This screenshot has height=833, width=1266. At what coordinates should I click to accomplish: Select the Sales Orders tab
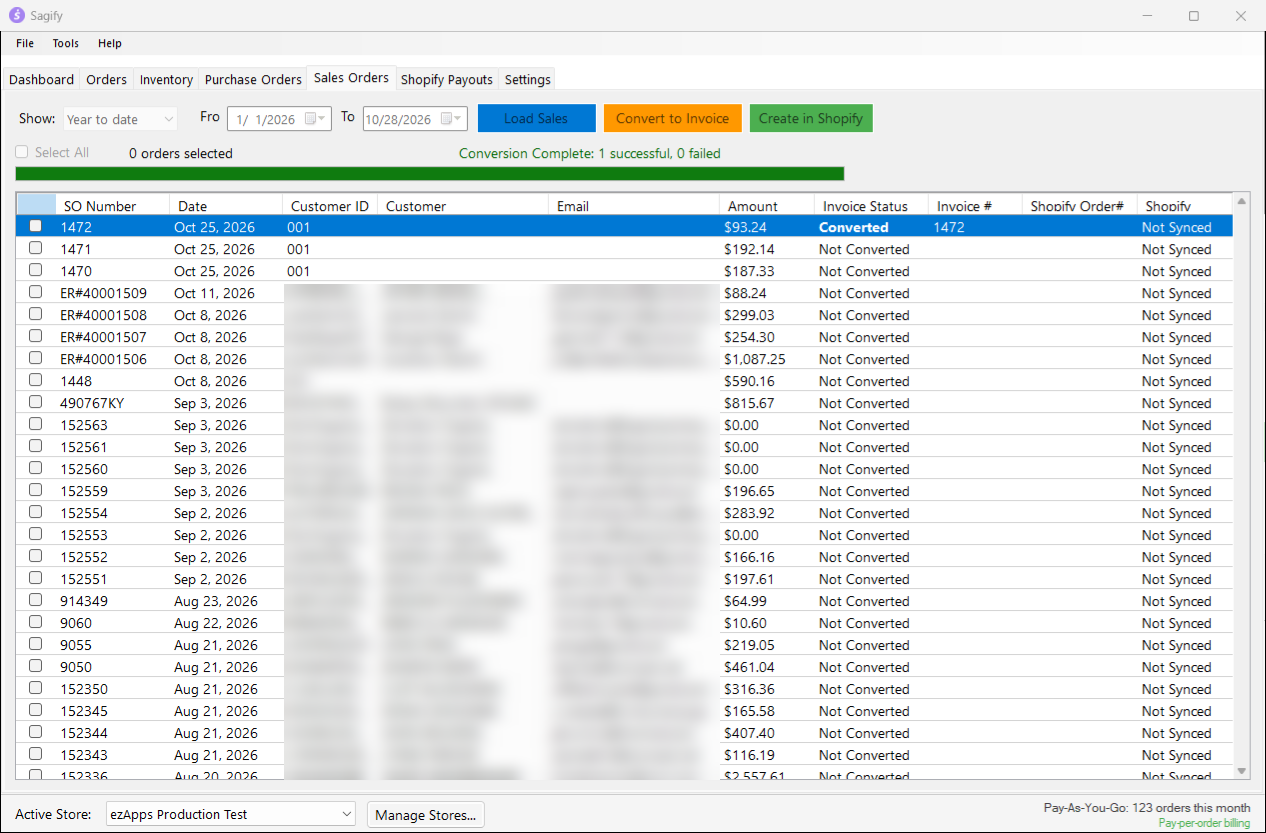point(351,78)
